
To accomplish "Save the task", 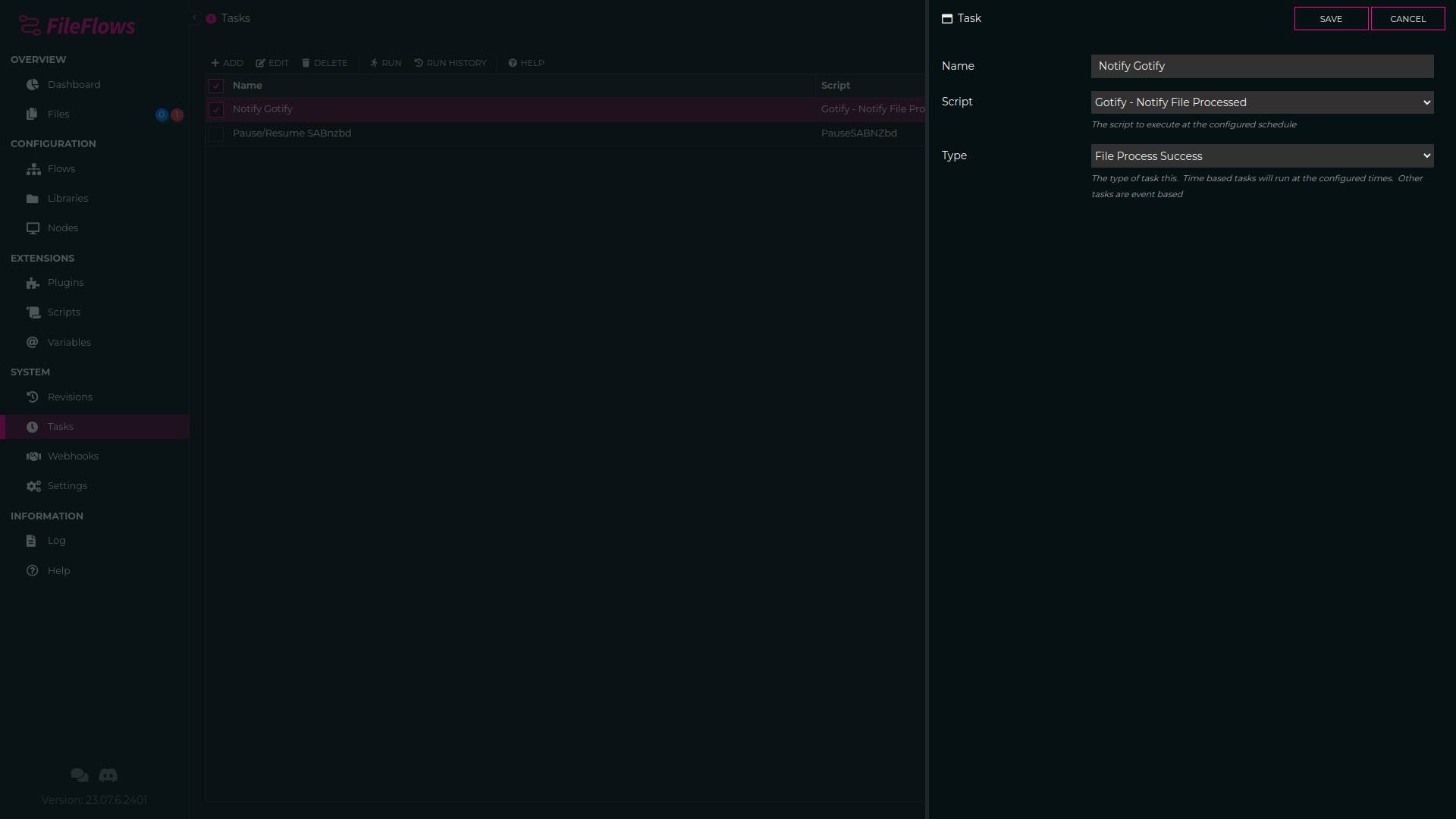I will (1331, 19).
